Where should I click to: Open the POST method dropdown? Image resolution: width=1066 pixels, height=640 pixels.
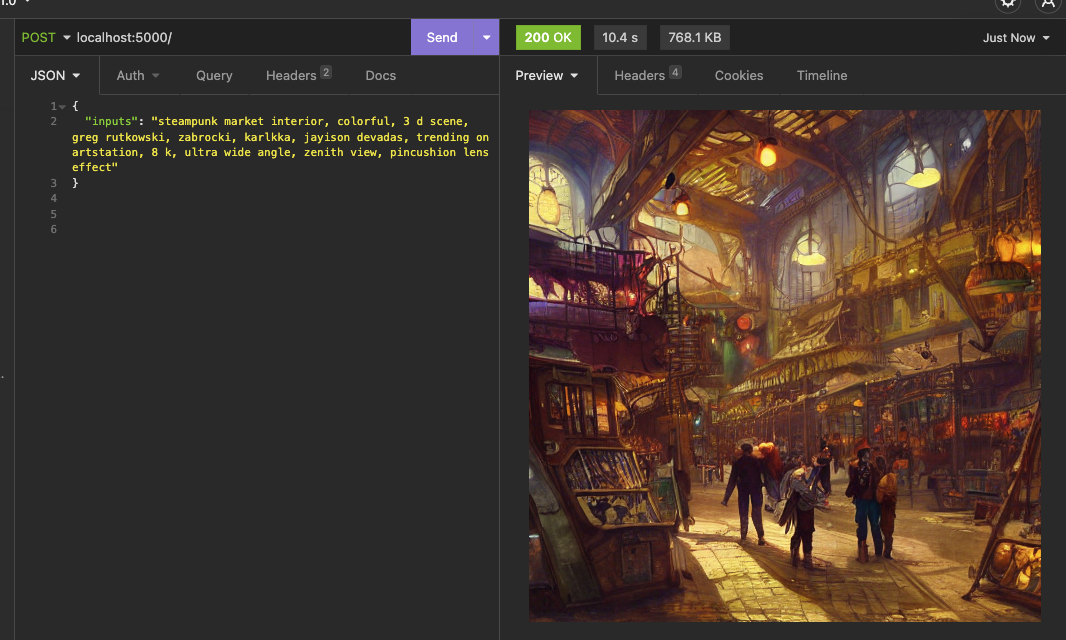pos(46,37)
